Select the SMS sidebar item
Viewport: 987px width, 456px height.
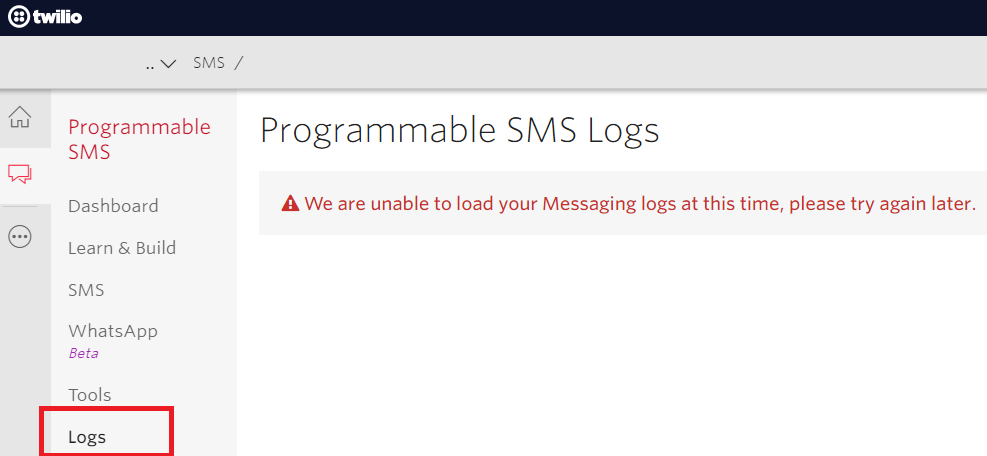coord(86,290)
